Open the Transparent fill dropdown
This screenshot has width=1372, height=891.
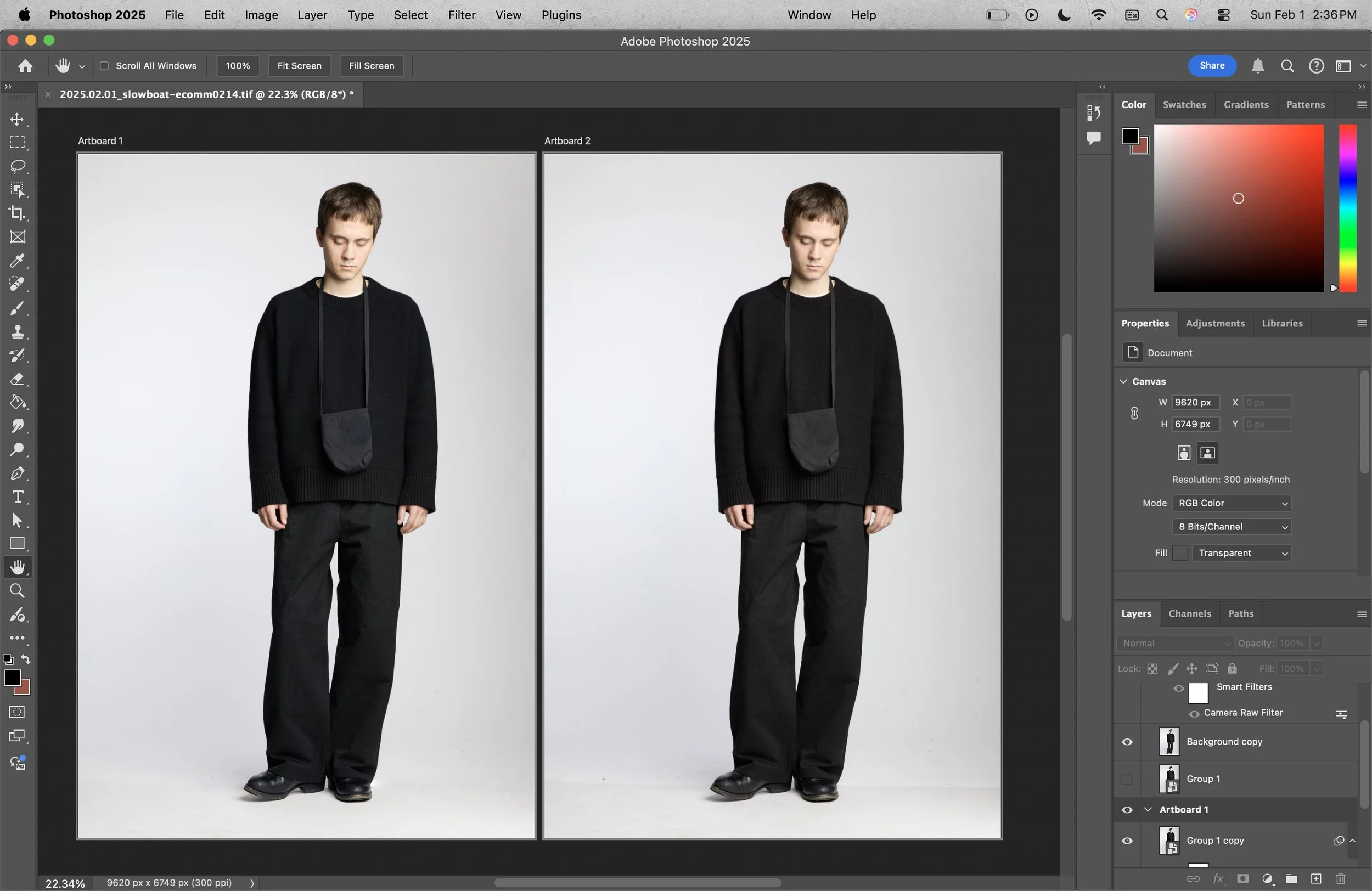pos(1241,553)
